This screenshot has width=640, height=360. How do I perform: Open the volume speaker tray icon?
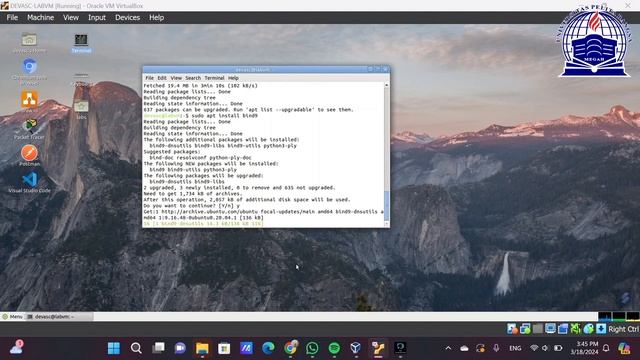[546, 348]
